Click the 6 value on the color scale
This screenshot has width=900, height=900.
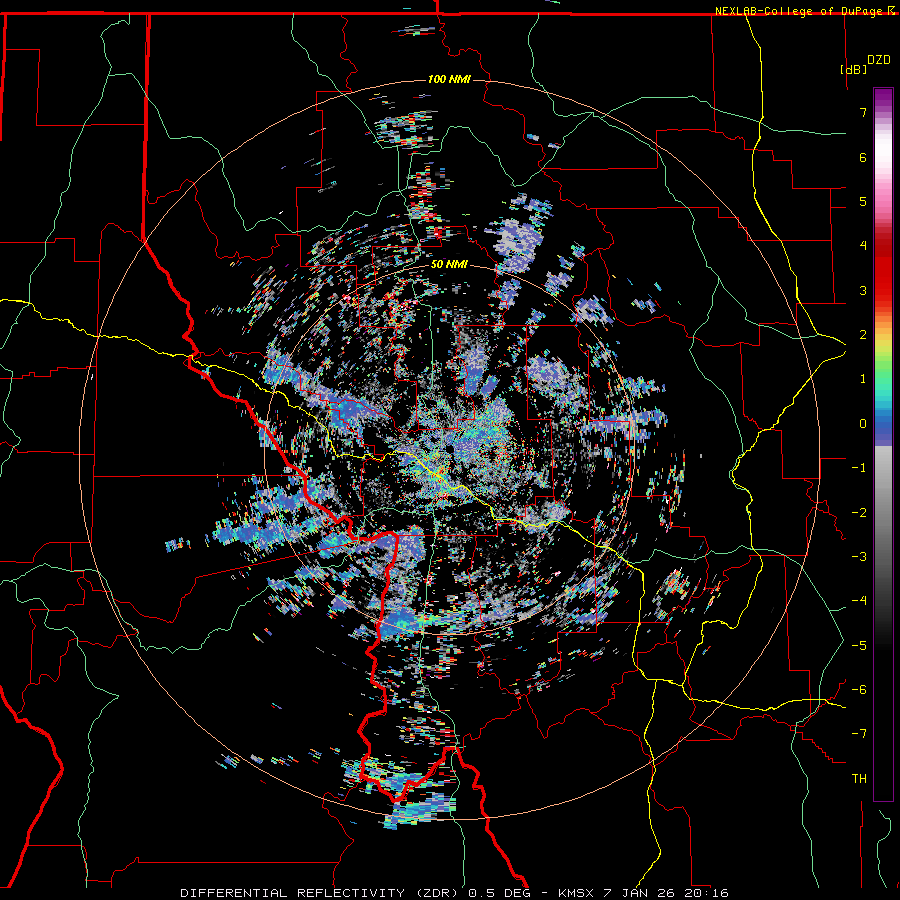click(x=863, y=157)
